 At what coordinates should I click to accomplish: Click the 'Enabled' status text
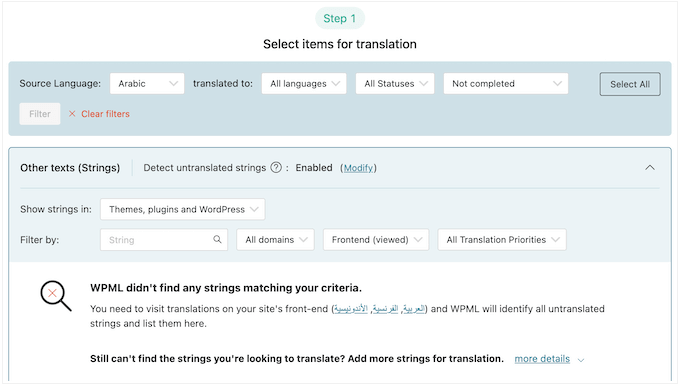[x=314, y=168]
